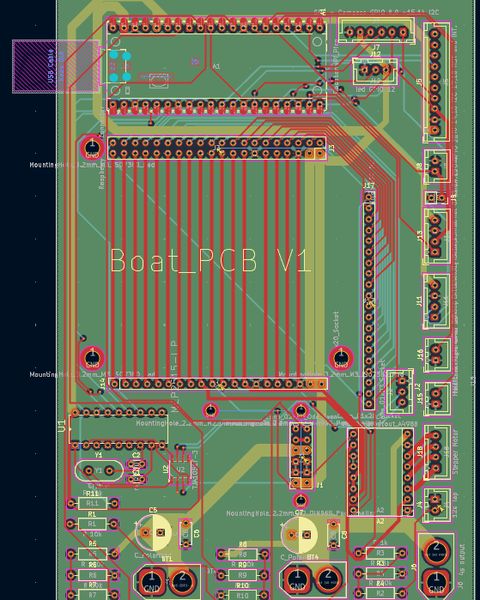Select the J8 two-pin connector
Viewport: 480px width, 600px height.
click(436, 167)
